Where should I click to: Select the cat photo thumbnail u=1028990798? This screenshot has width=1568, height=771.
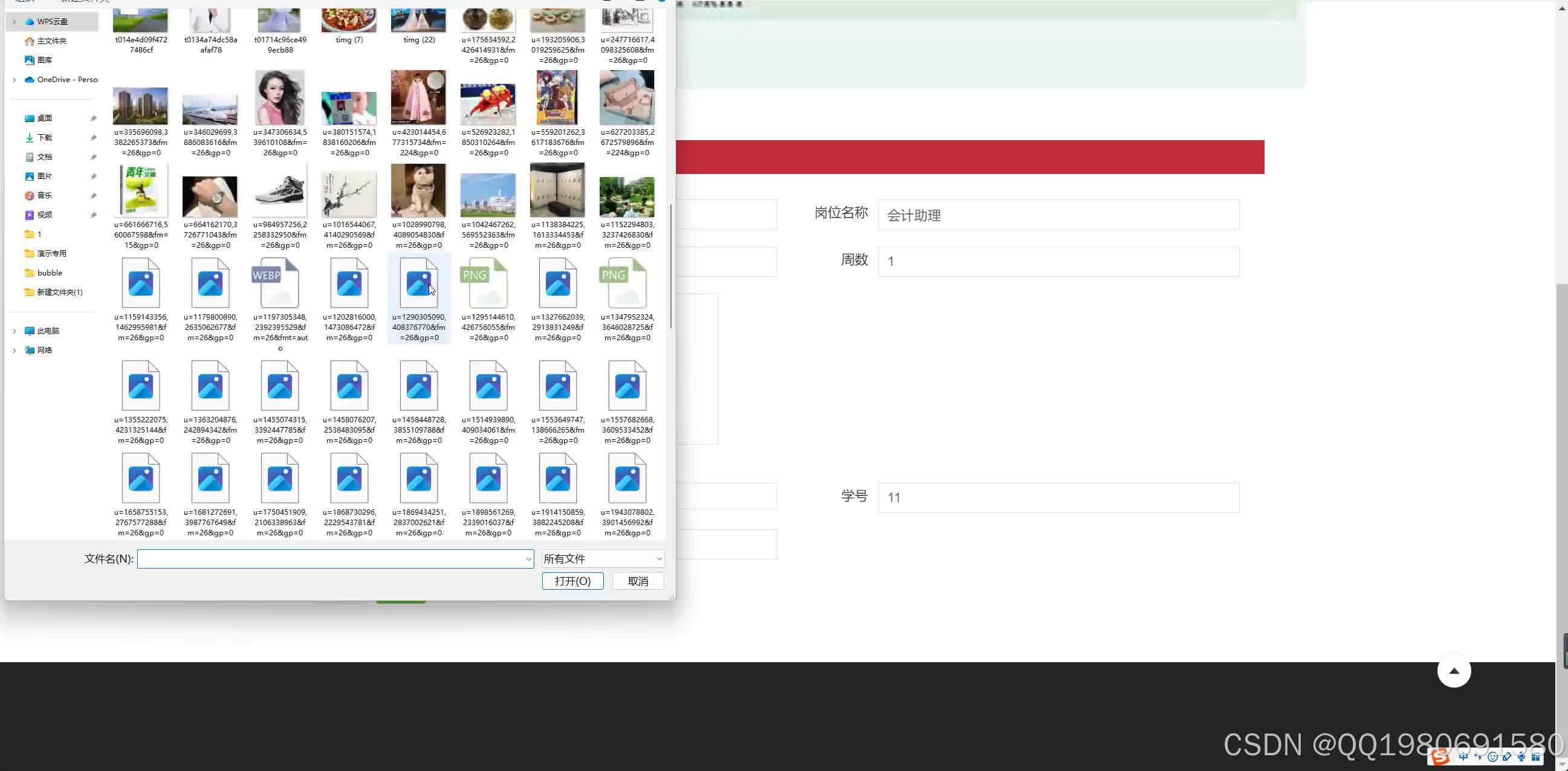point(418,190)
